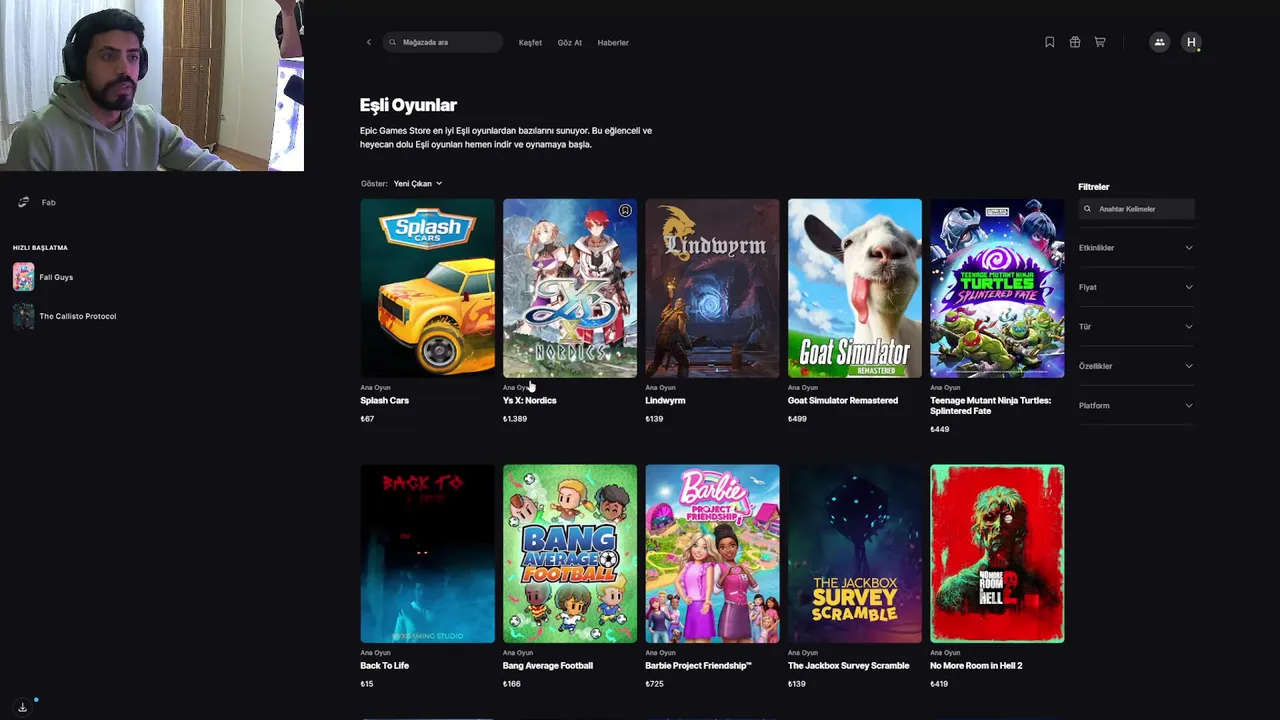
Task: Open the Yeni Çıkan sort dropdown
Action: [418, 184]
